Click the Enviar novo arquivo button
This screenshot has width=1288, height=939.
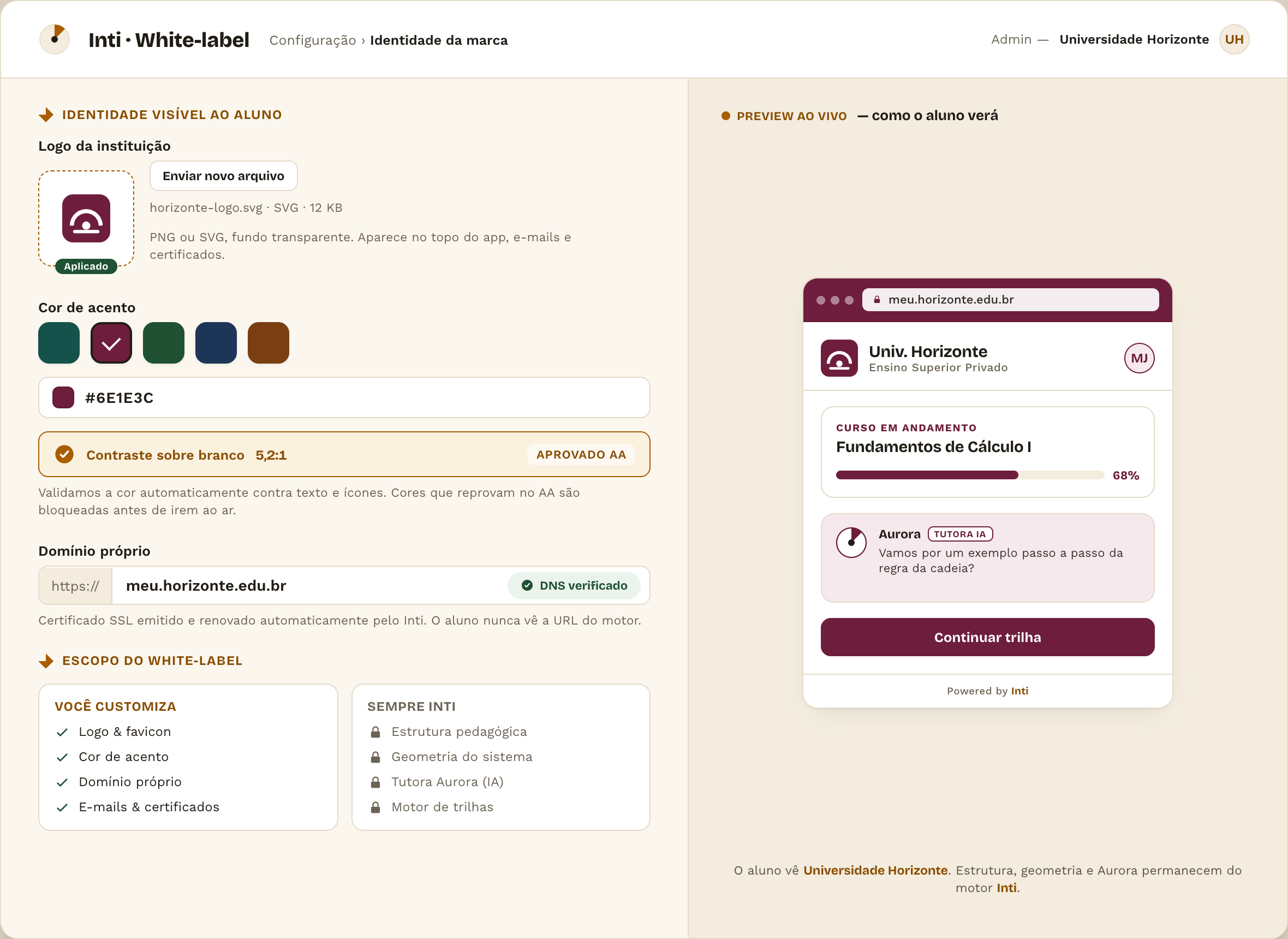coord(223,176)
